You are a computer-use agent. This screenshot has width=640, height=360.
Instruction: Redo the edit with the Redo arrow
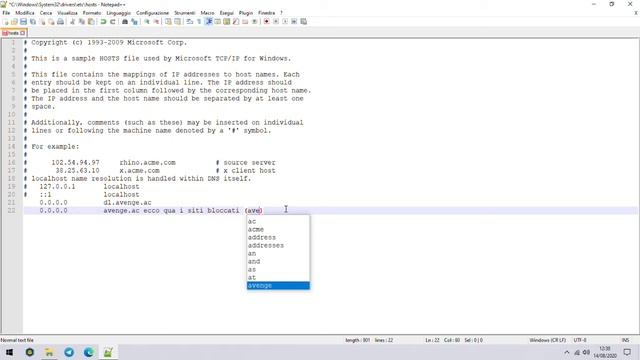tap(113, 22)
